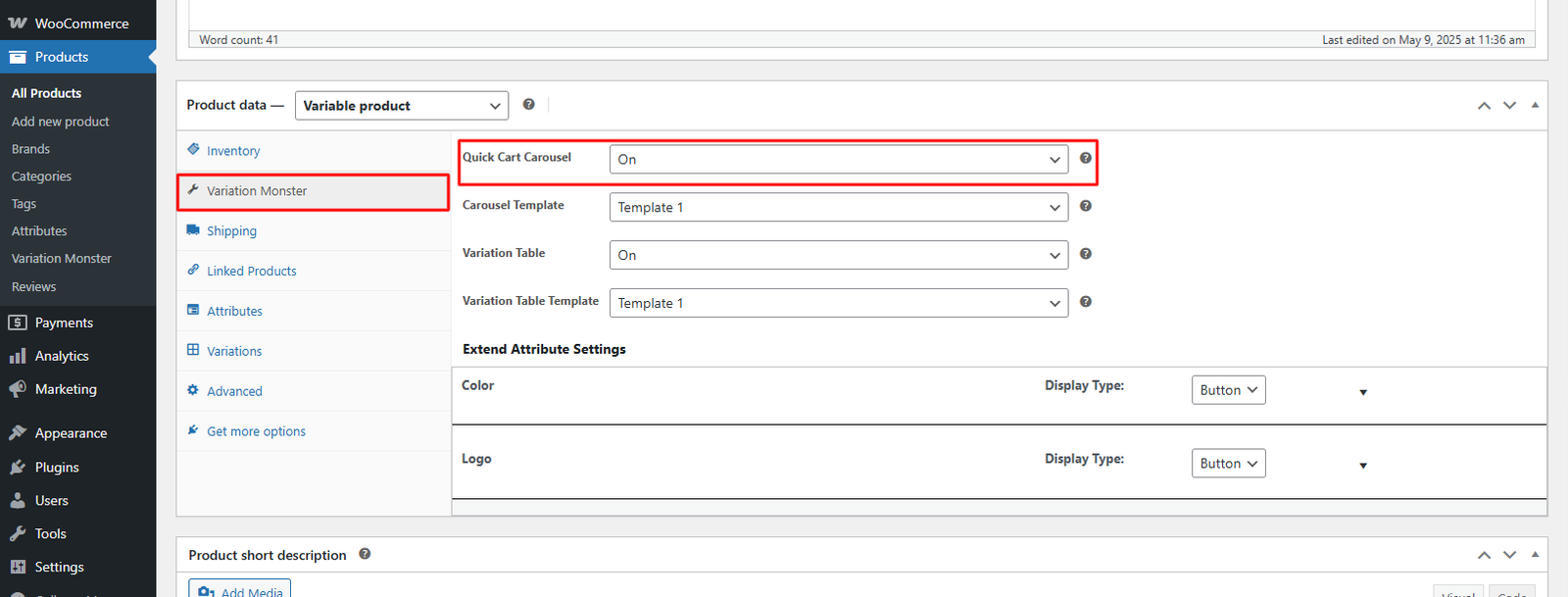The image size is (1568, 597).
Task: Open the Carousel Template dropdown
Action: 838,207
